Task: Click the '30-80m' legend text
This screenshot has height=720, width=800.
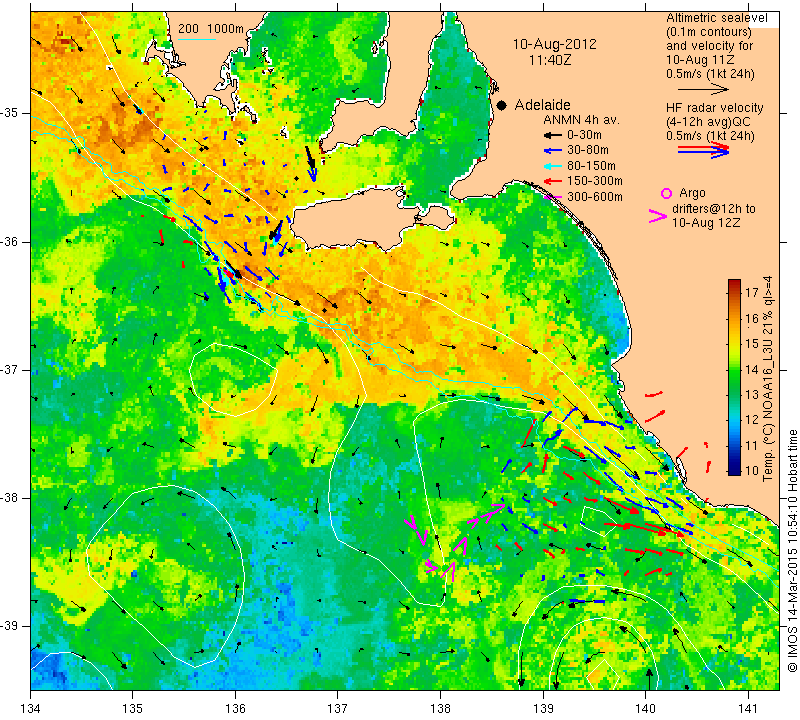Action: (x=588, y=151)
